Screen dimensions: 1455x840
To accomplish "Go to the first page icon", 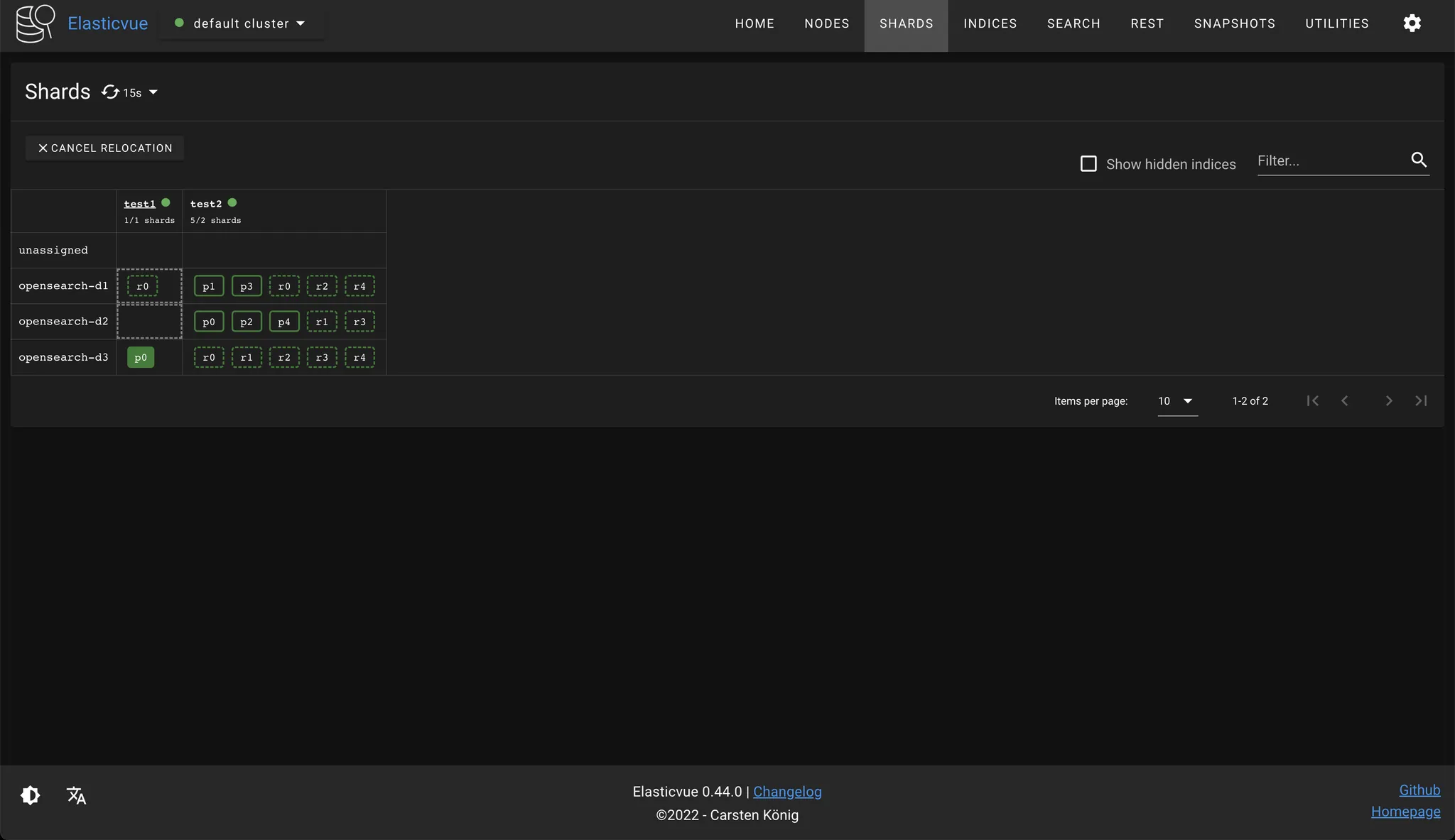I will tap(1312, 400).
